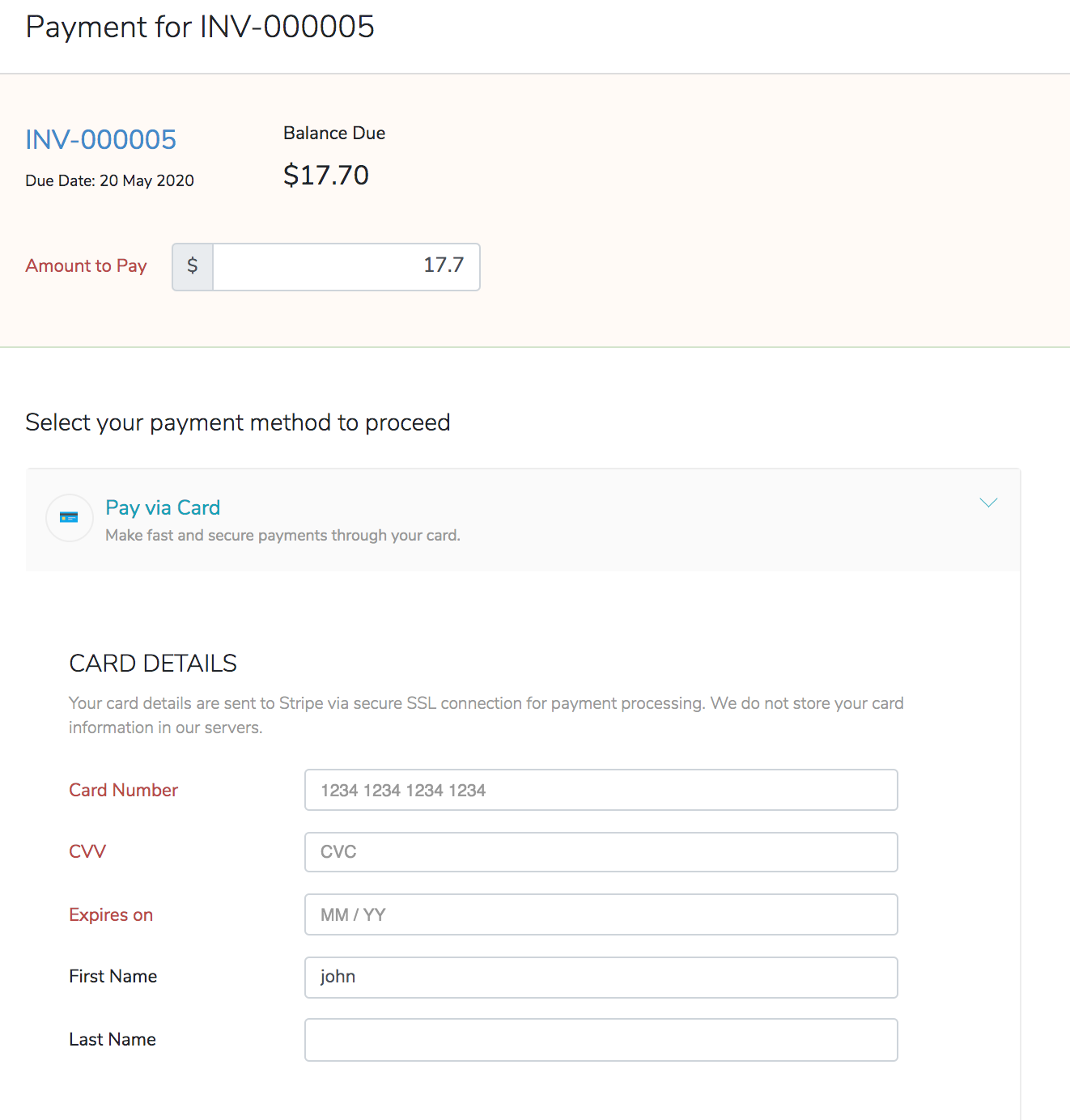Click the CVV entry box
Screen dimensions: 1070x1120
pyautogui.click(x=600, y=851)
